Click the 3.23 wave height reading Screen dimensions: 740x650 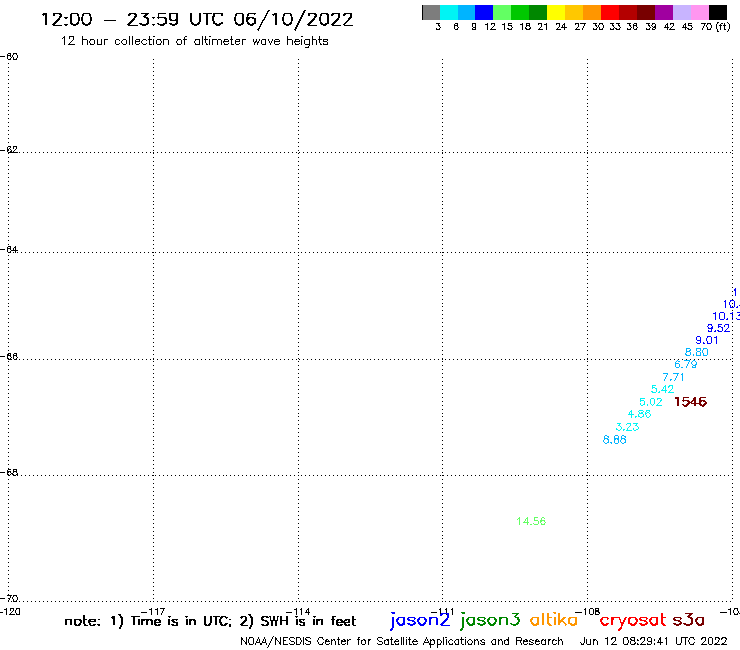pyautogui.click(x=628, y=427)
